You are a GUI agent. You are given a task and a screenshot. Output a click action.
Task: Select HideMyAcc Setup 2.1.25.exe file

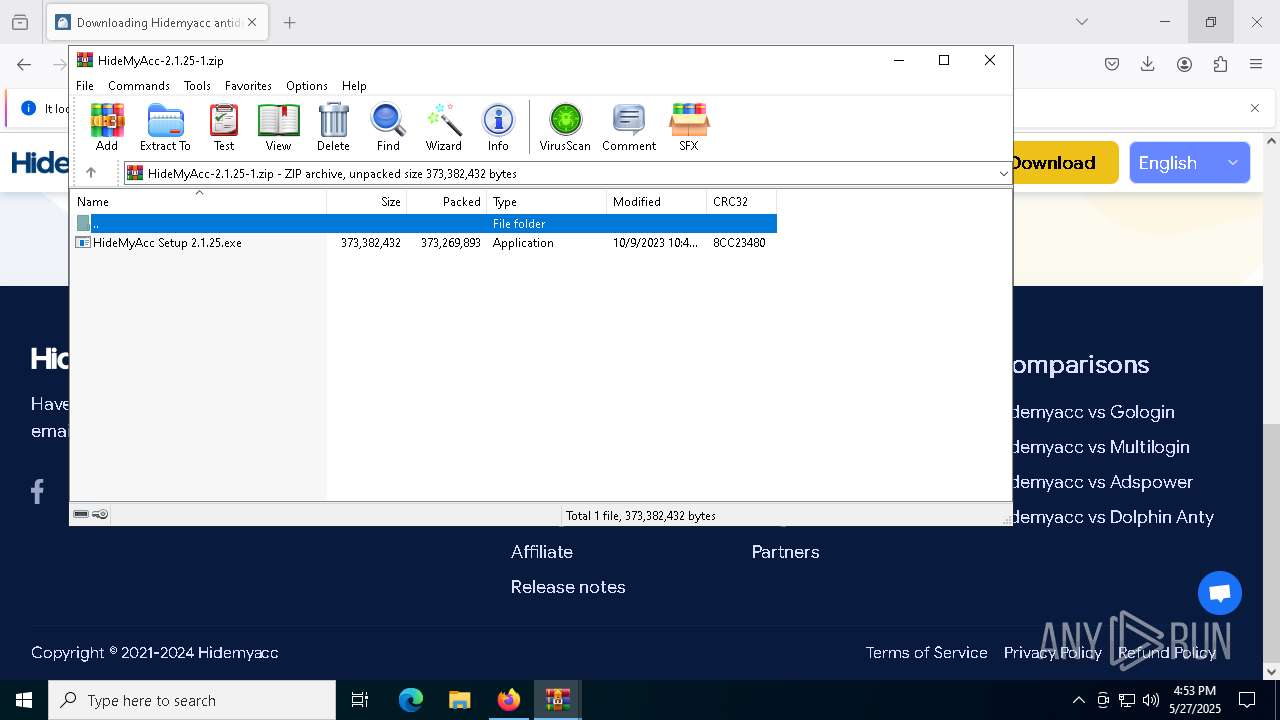tap(167, 243)
